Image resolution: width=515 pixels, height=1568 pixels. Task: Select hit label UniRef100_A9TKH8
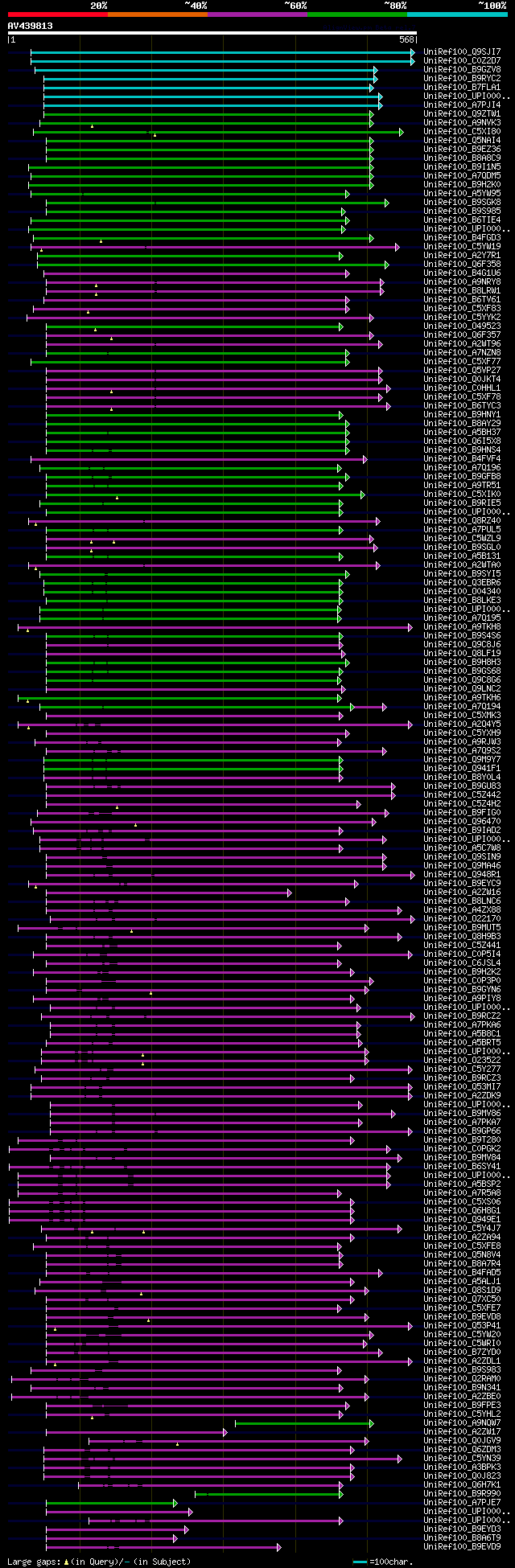click(462, 626)
